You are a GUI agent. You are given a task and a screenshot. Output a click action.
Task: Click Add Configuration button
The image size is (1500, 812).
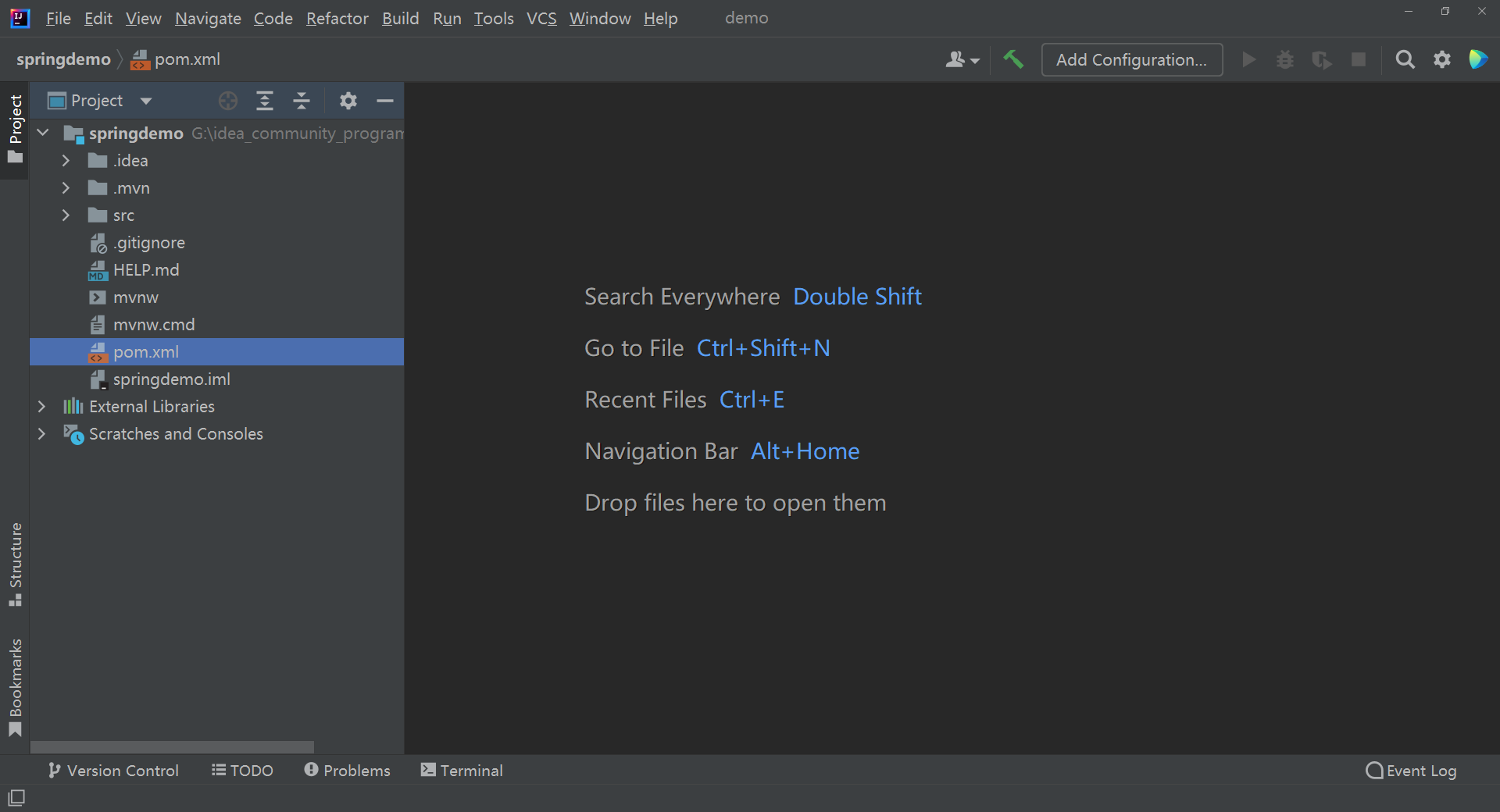[x=1132, y=59]
